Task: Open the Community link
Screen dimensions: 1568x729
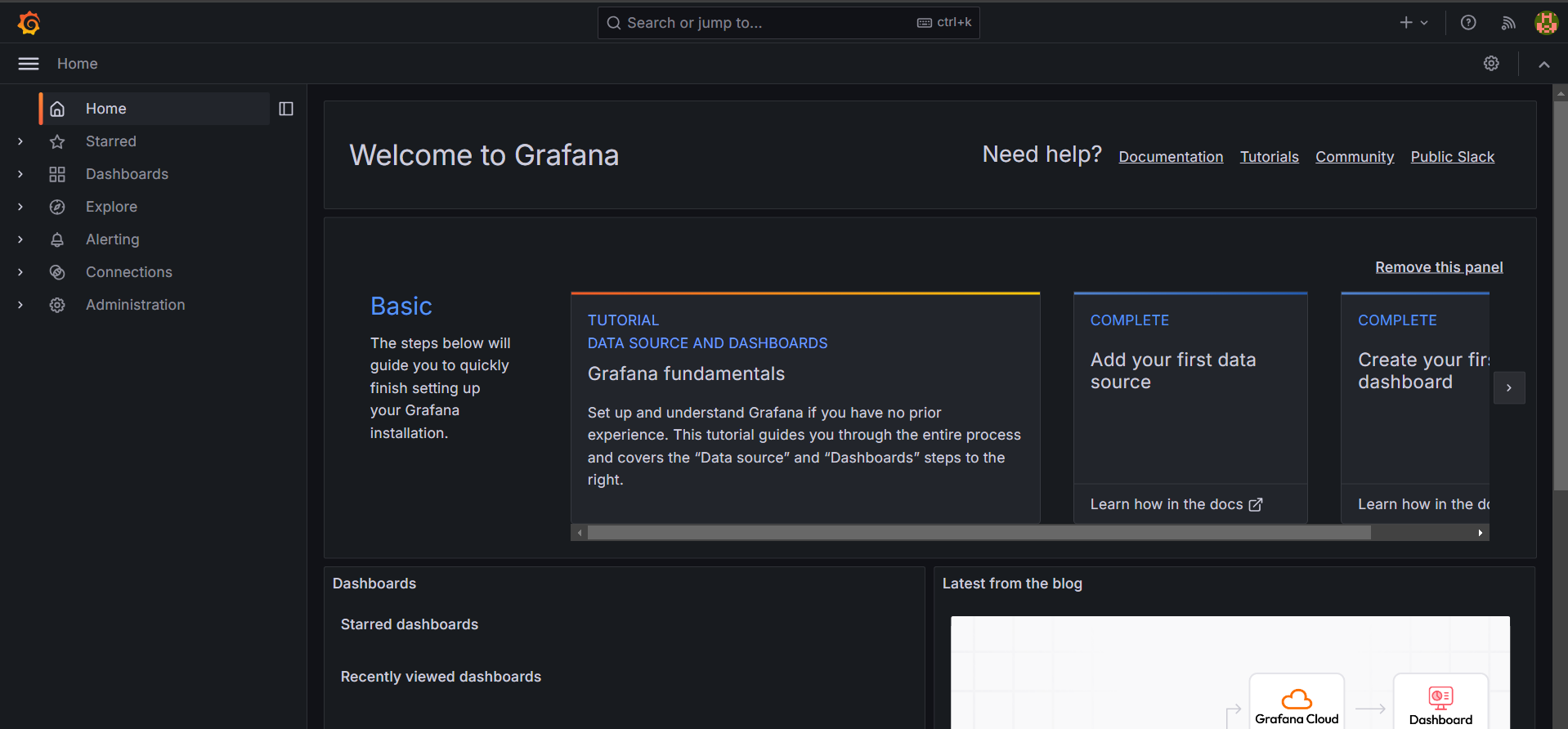Action: coord(1355,157)
